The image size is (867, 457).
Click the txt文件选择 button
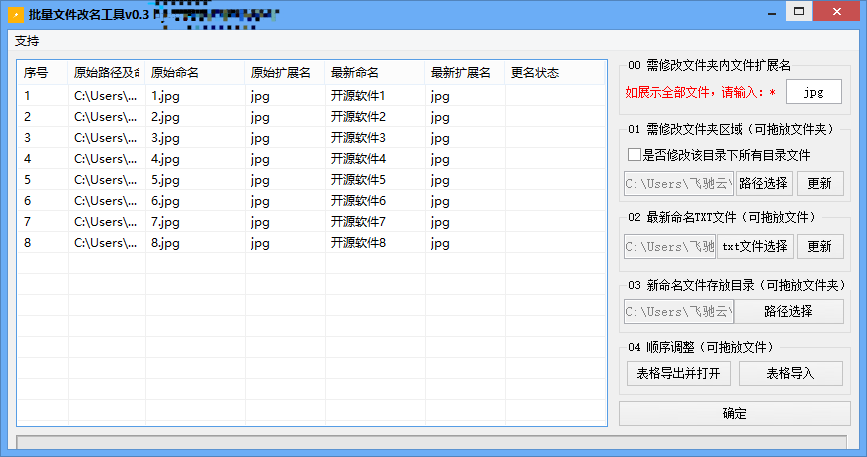[755, 246]
